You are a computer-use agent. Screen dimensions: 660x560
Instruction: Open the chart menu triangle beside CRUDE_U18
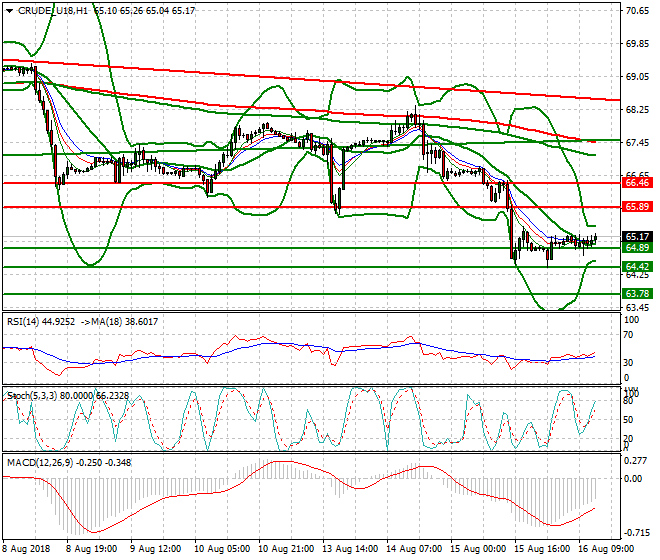[9, 11]
